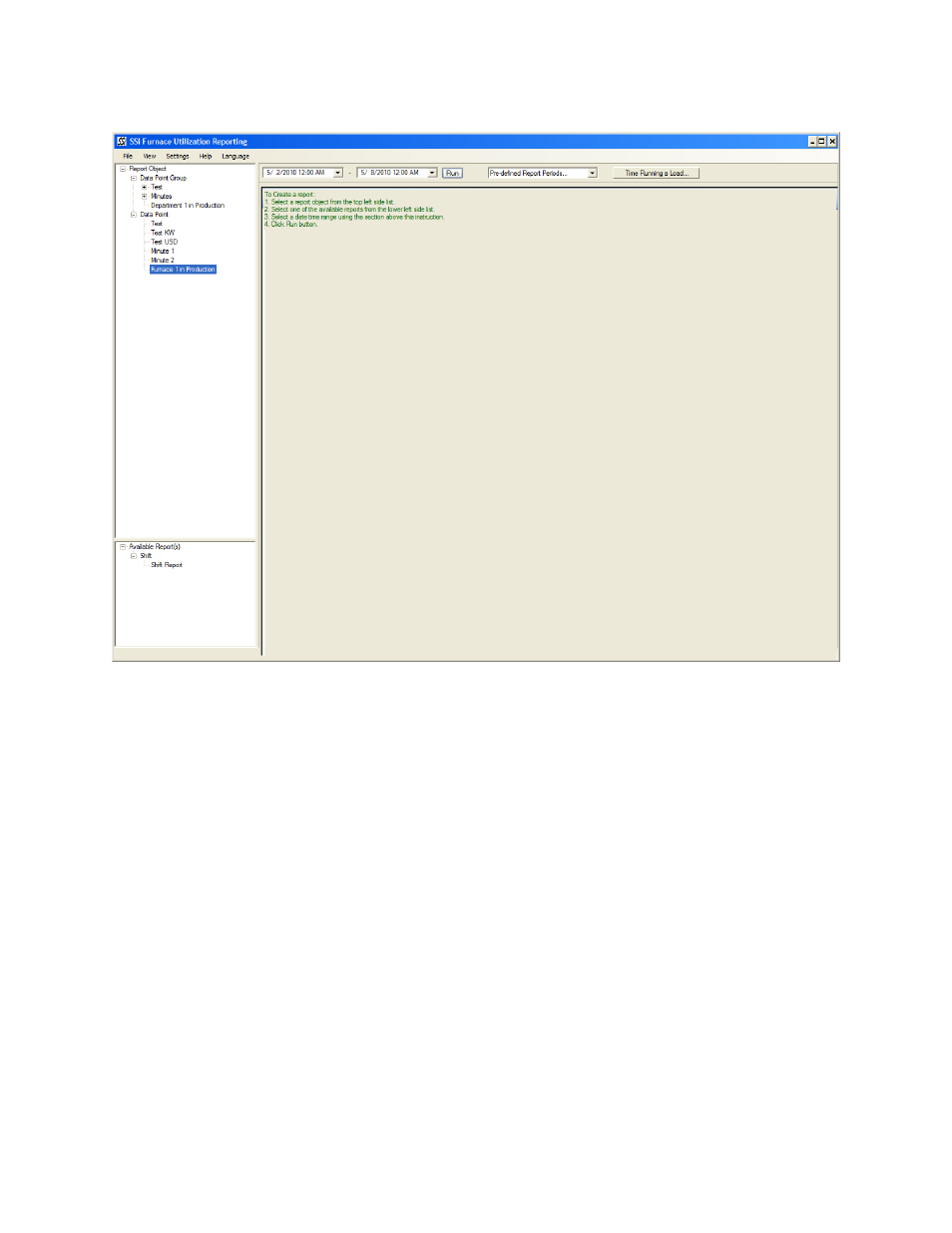The height and width of the screenshot is (1233, 952).
Task: Collapse the Available Report(s) root
Action: (x=123, y=547)
